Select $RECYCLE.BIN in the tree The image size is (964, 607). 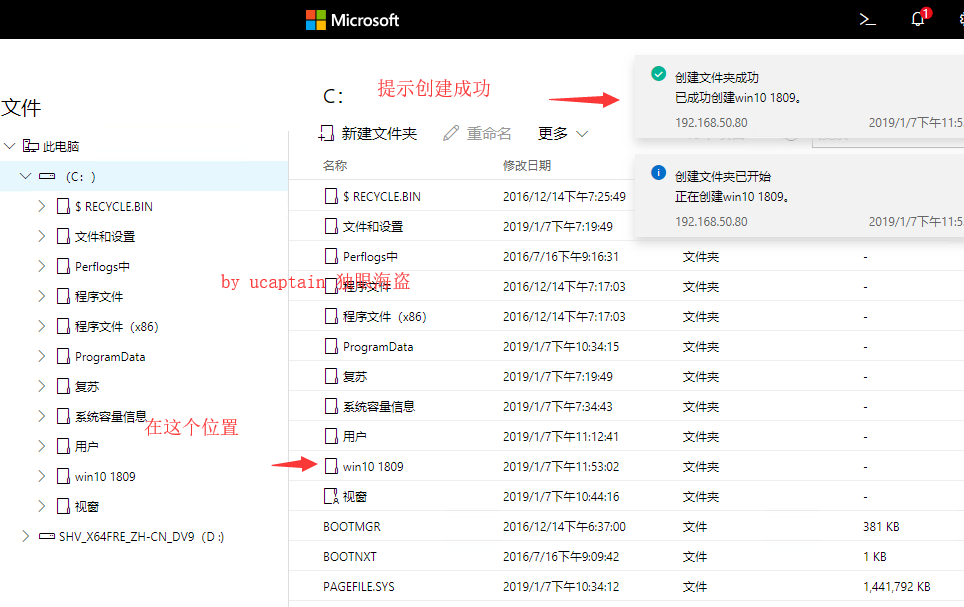(114, 207)
